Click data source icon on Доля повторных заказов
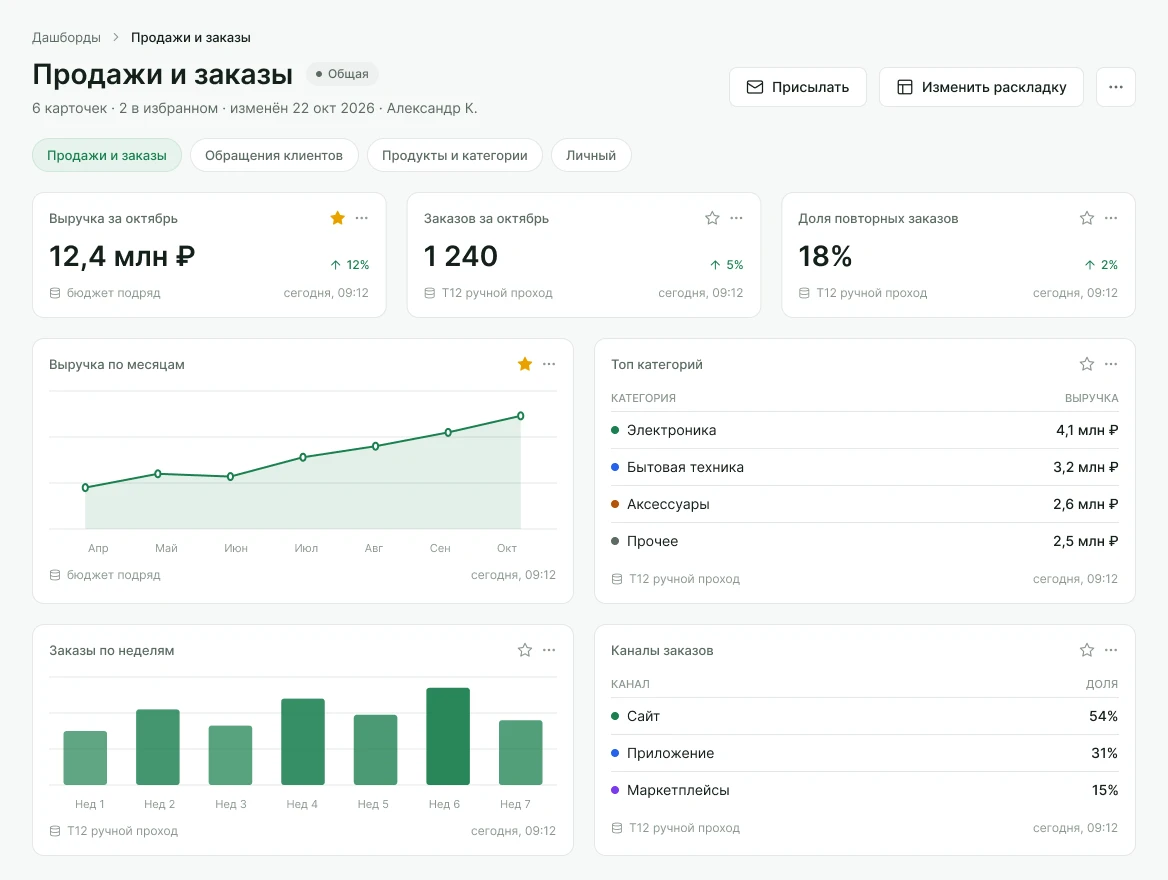 (x=804, y=293)
